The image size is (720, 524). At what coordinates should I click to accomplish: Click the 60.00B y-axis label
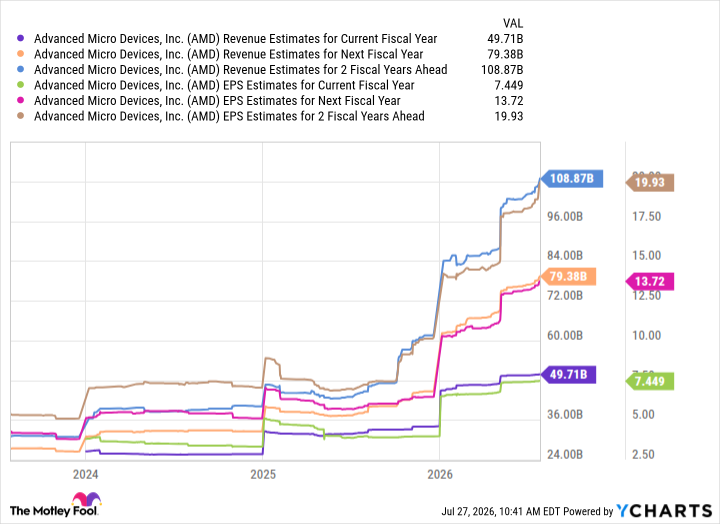(565, 336)
